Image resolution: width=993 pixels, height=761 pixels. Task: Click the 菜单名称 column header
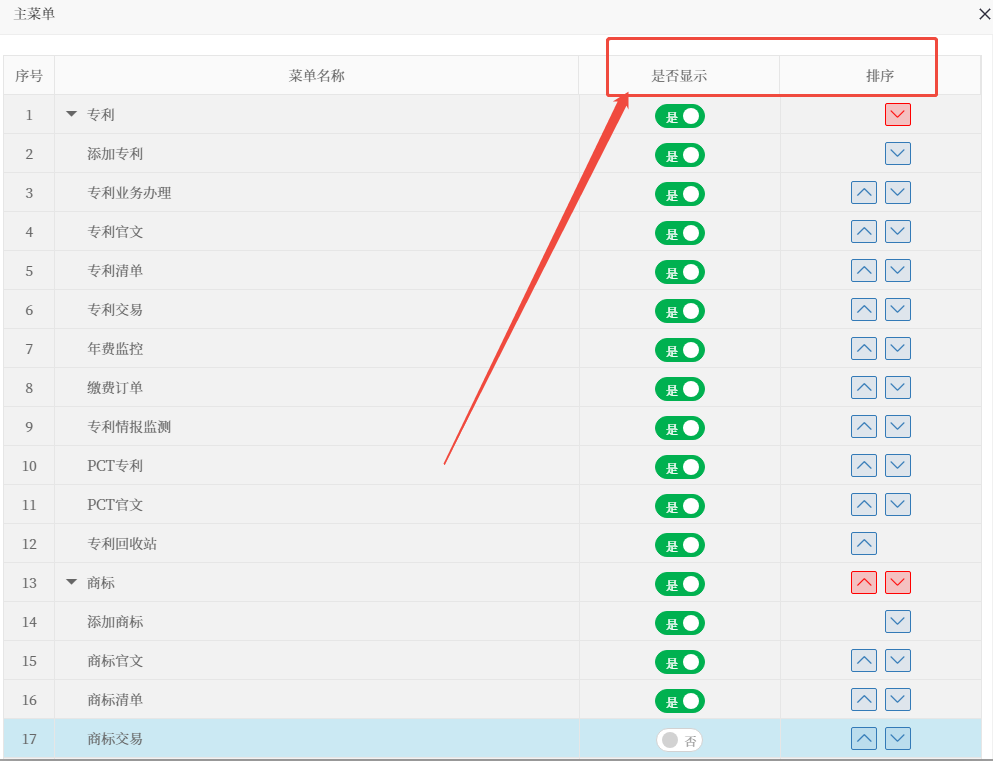click(316, 76)
